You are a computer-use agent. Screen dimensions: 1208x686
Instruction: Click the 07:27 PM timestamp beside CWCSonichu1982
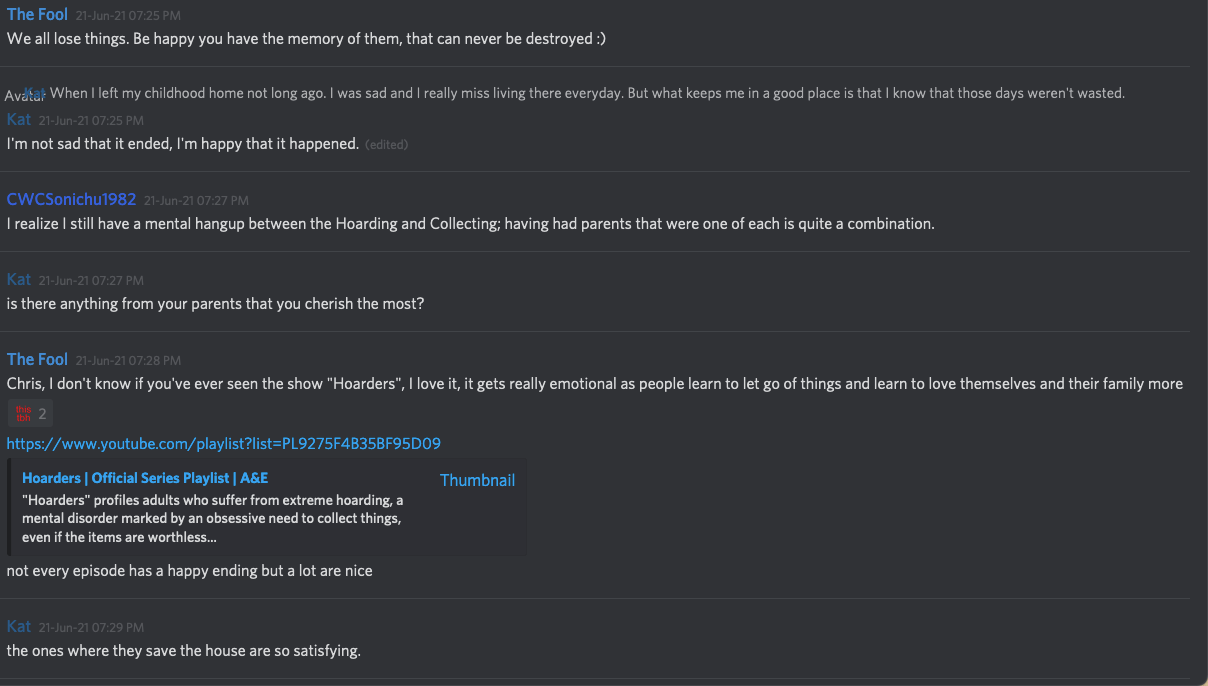coord(196,200)
